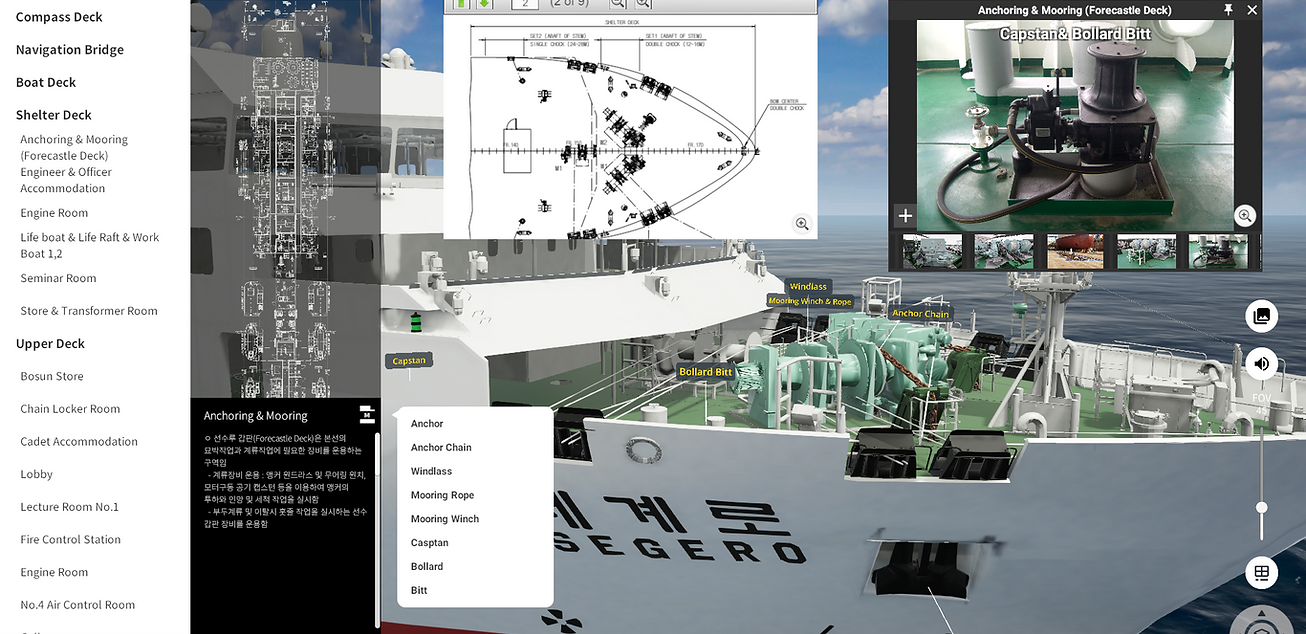The image size is (1306, 634).
Task: Open Lobby in sidebar
Action: pyautogui.click(x=36, y=475)
